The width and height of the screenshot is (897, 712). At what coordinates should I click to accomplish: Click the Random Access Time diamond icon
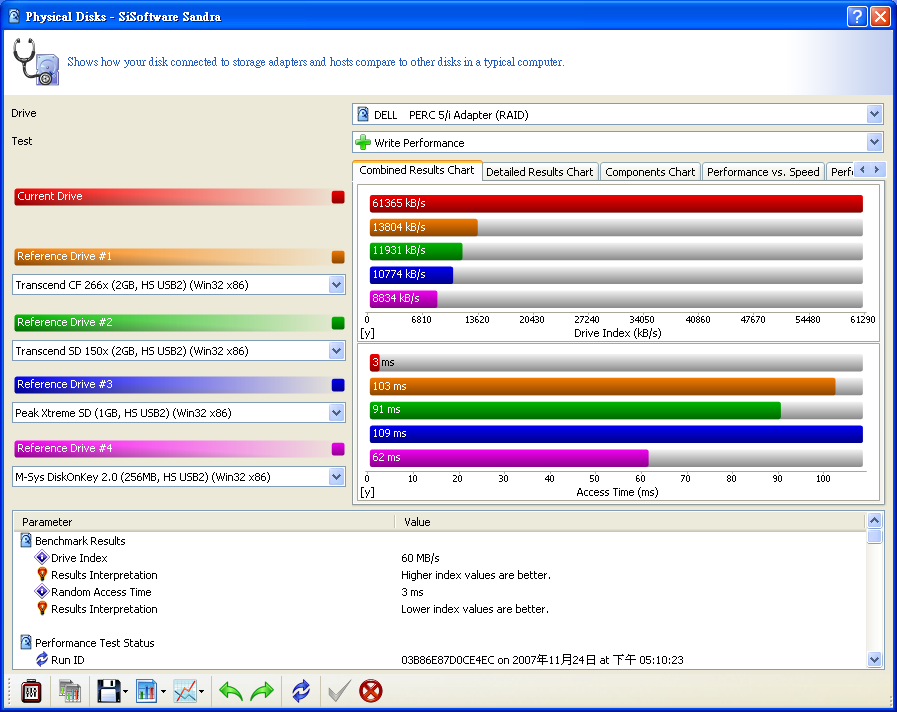42,591
